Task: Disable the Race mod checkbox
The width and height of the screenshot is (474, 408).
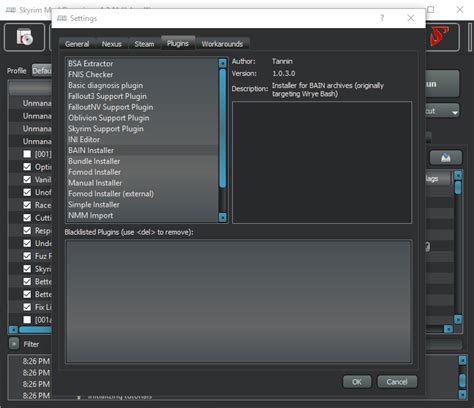Action: 27,205
